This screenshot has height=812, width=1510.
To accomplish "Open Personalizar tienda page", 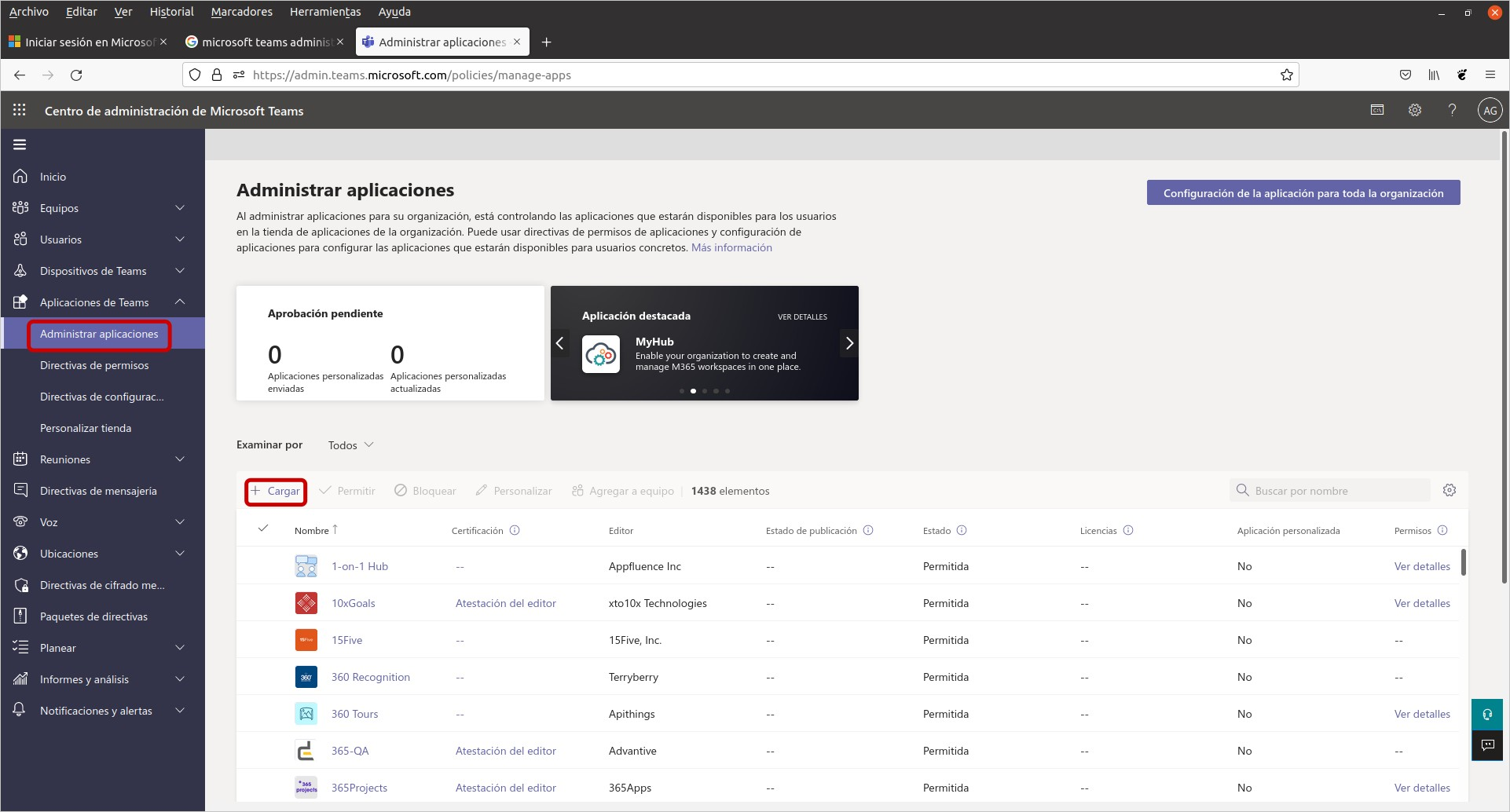I will click(86, 428).
